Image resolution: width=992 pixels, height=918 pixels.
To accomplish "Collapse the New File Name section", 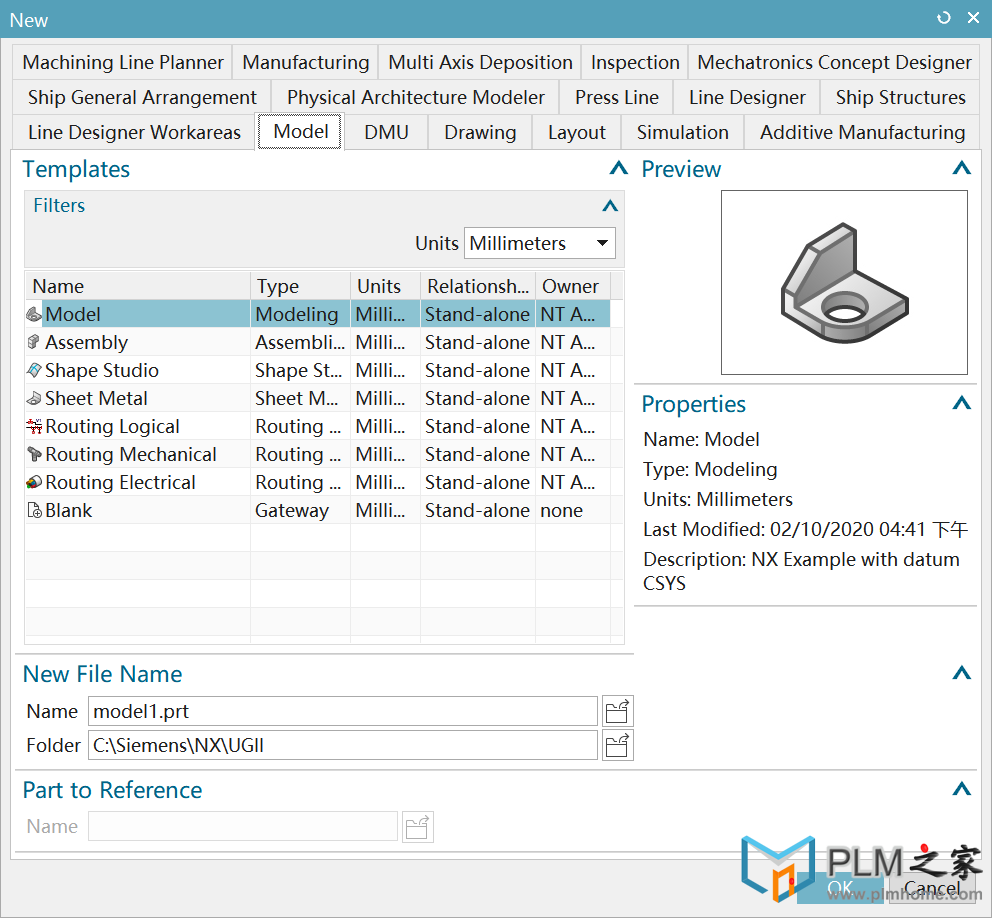I will pyautogui.click(x=962, y=673).
